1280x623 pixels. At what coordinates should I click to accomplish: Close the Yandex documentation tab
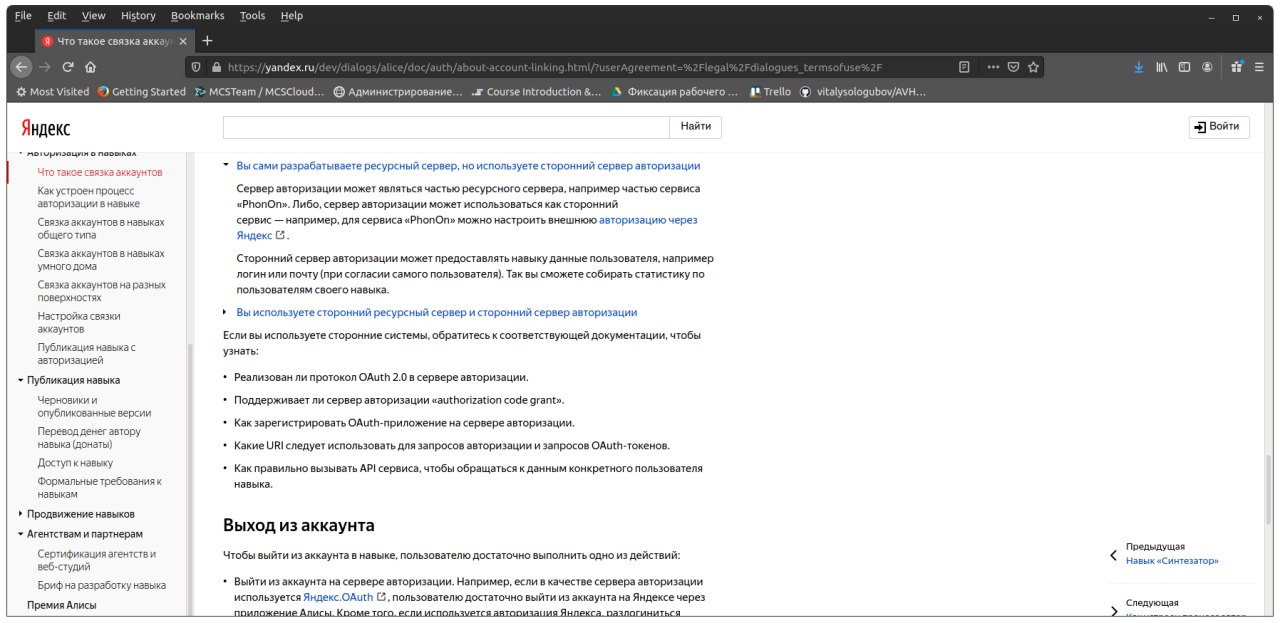[182, 41]
